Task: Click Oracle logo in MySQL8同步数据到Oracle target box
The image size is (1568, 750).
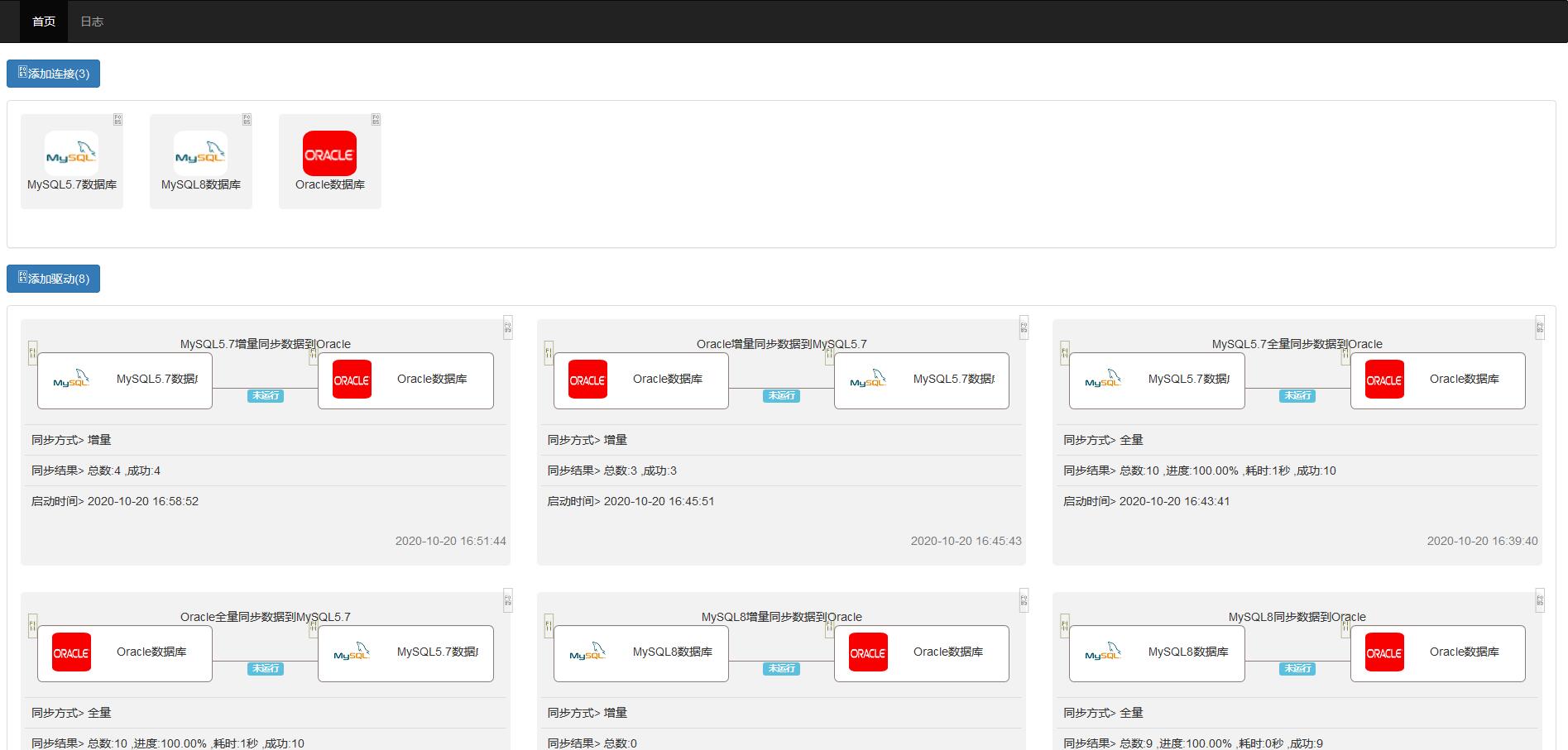Action: pos(1384,653)
